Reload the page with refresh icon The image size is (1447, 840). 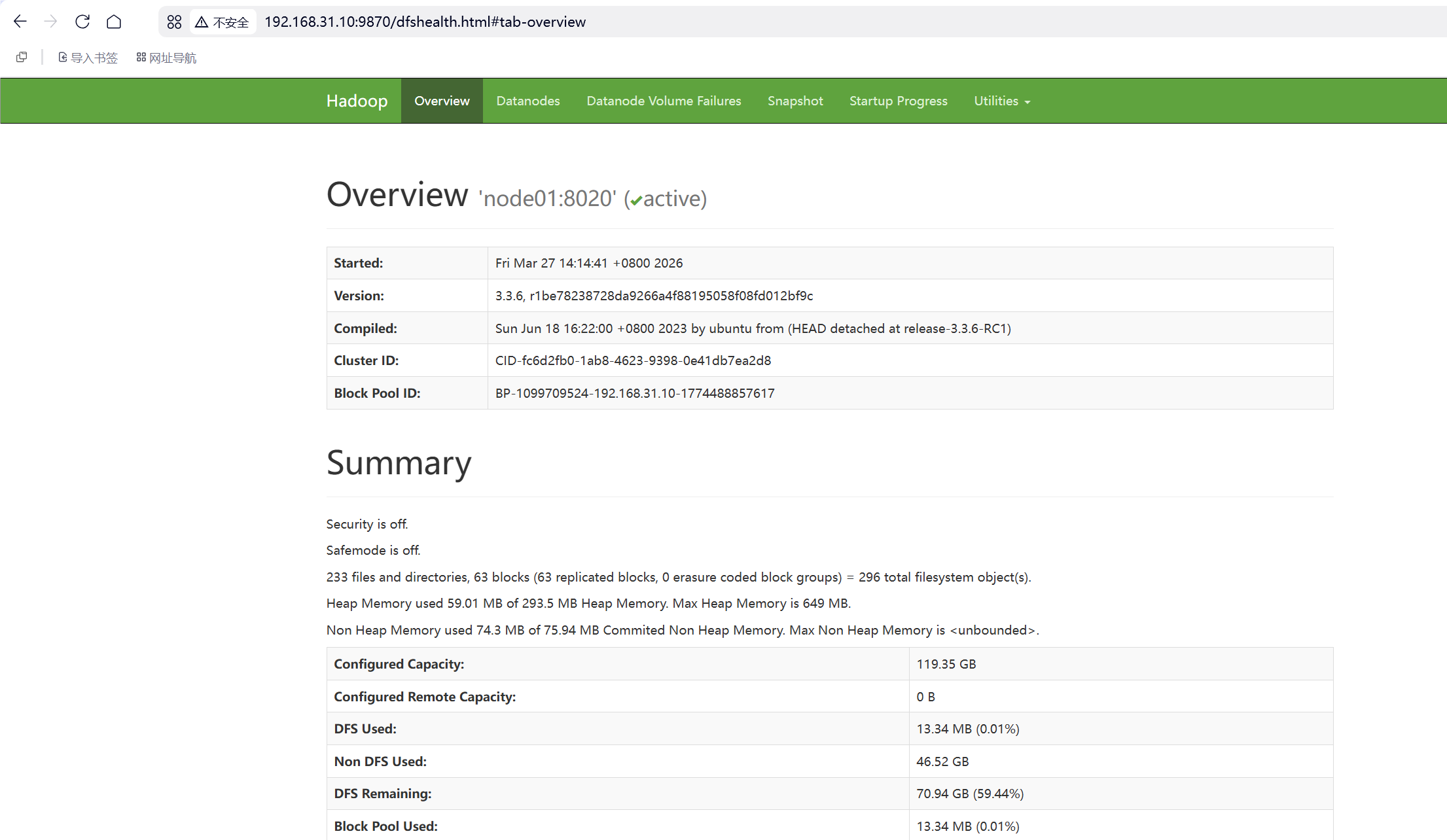(82, 22)
